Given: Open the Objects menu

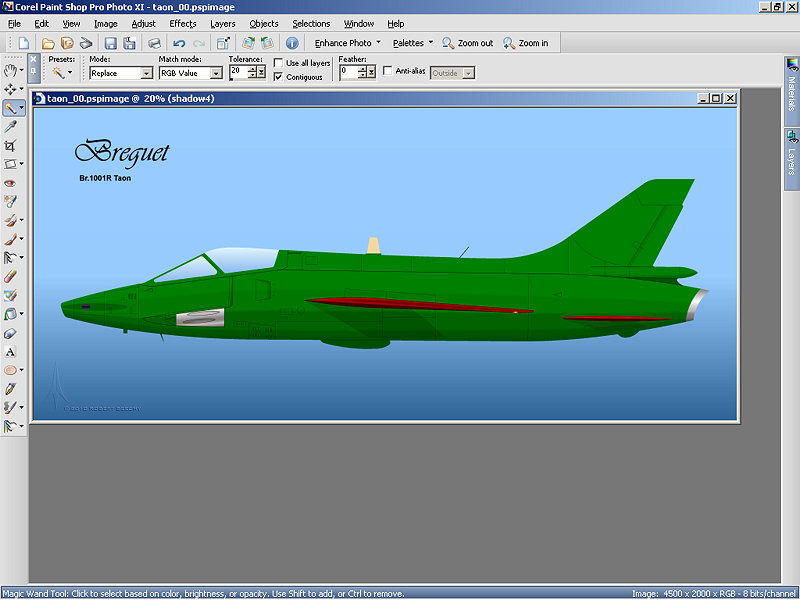Looking at the screenshot, I should [x=264, y=24].
